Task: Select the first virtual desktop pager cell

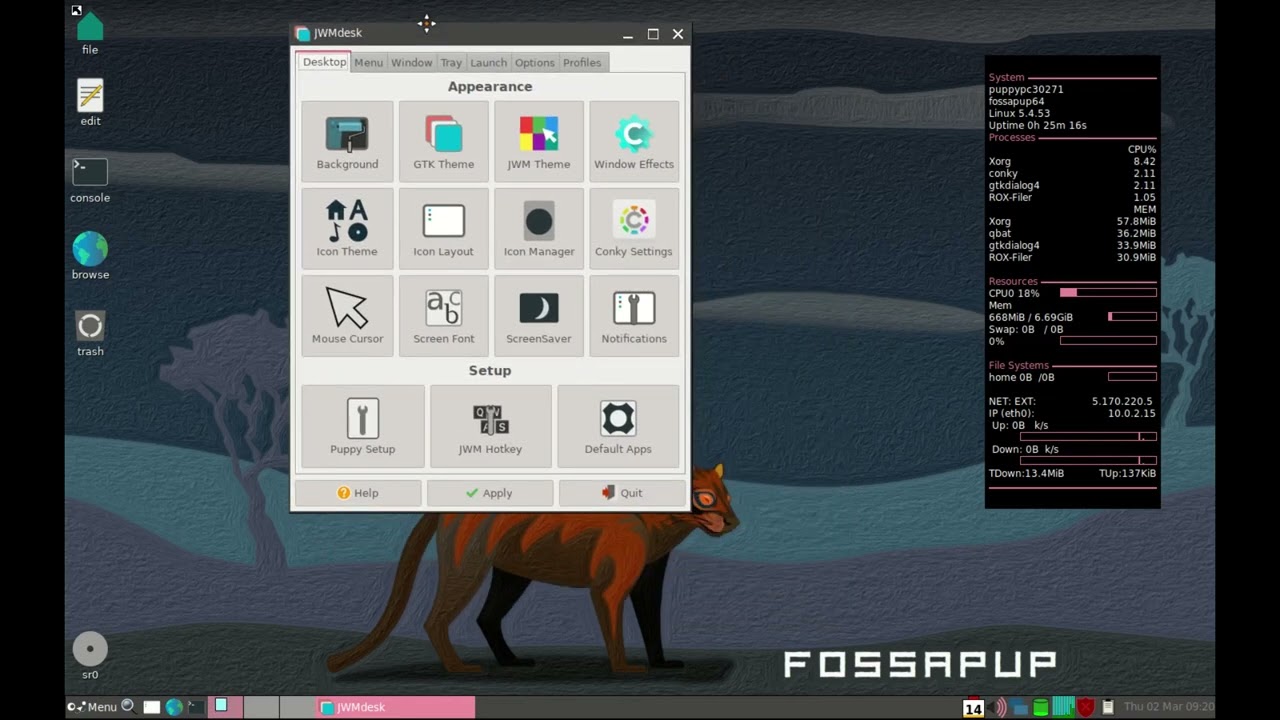Action: point(226,707)
